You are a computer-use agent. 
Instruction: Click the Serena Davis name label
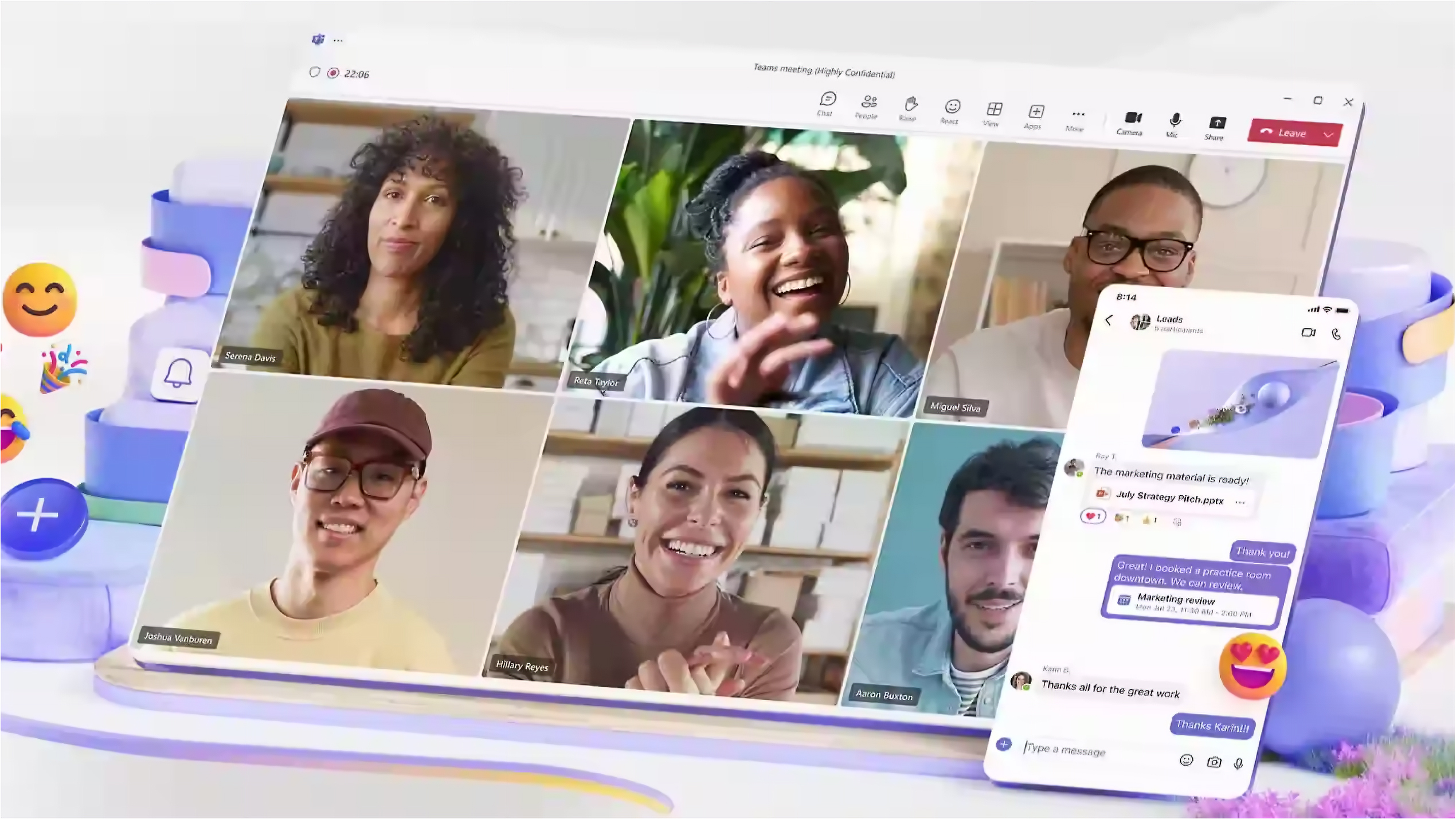pyautogui.click(x=250, y=356)
